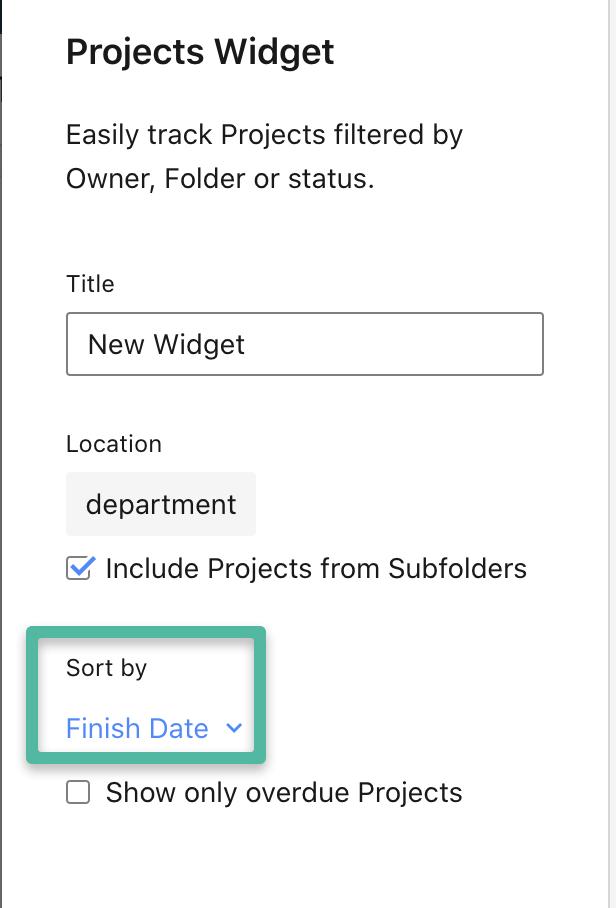616x908 pixels.
Task: Click the 'Title' field label
Action: tap(90, 284)
